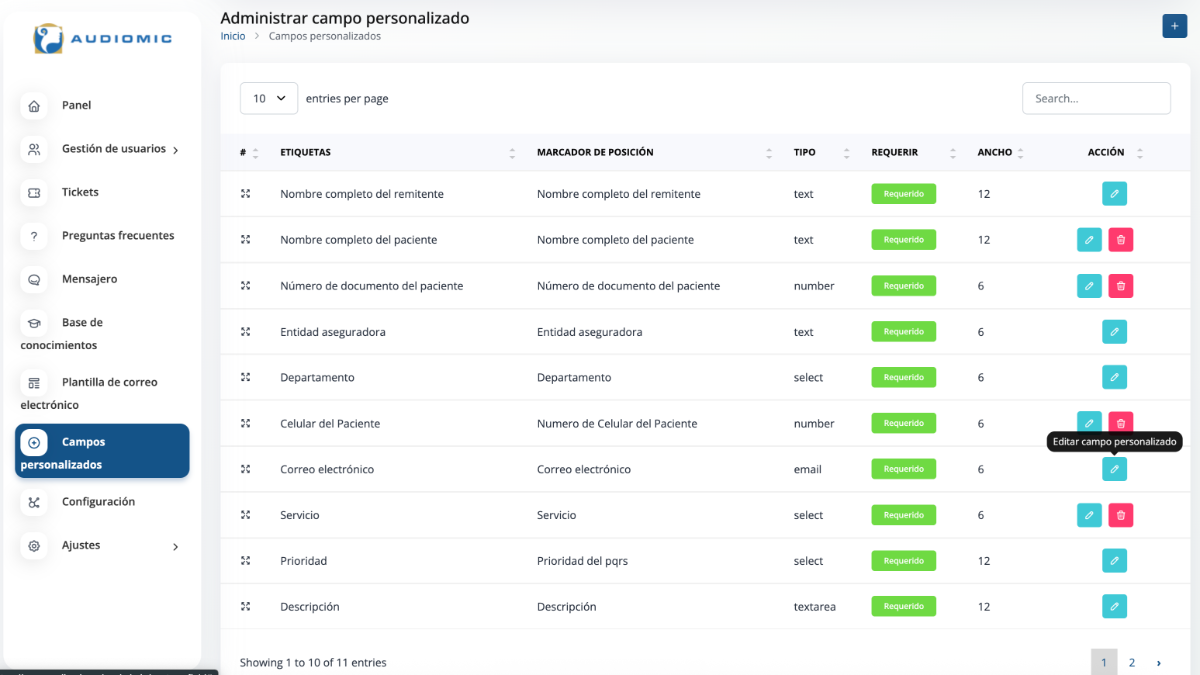Click the plus button to add custom field
The width and height of the screenshot is (1200, 675).
1174,26
